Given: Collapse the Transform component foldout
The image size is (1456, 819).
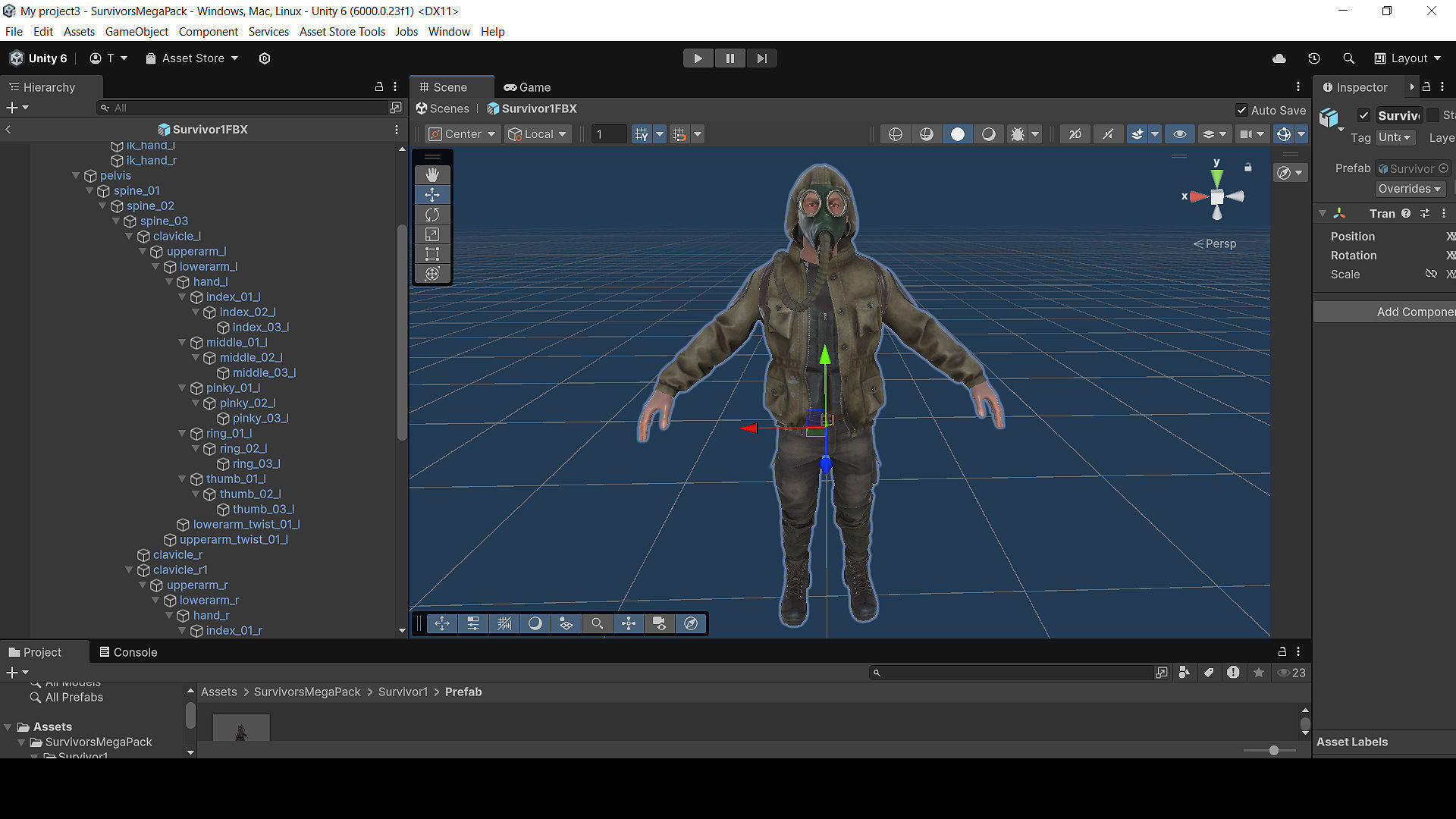Looking at the screenshot, I should point(1323,214).
